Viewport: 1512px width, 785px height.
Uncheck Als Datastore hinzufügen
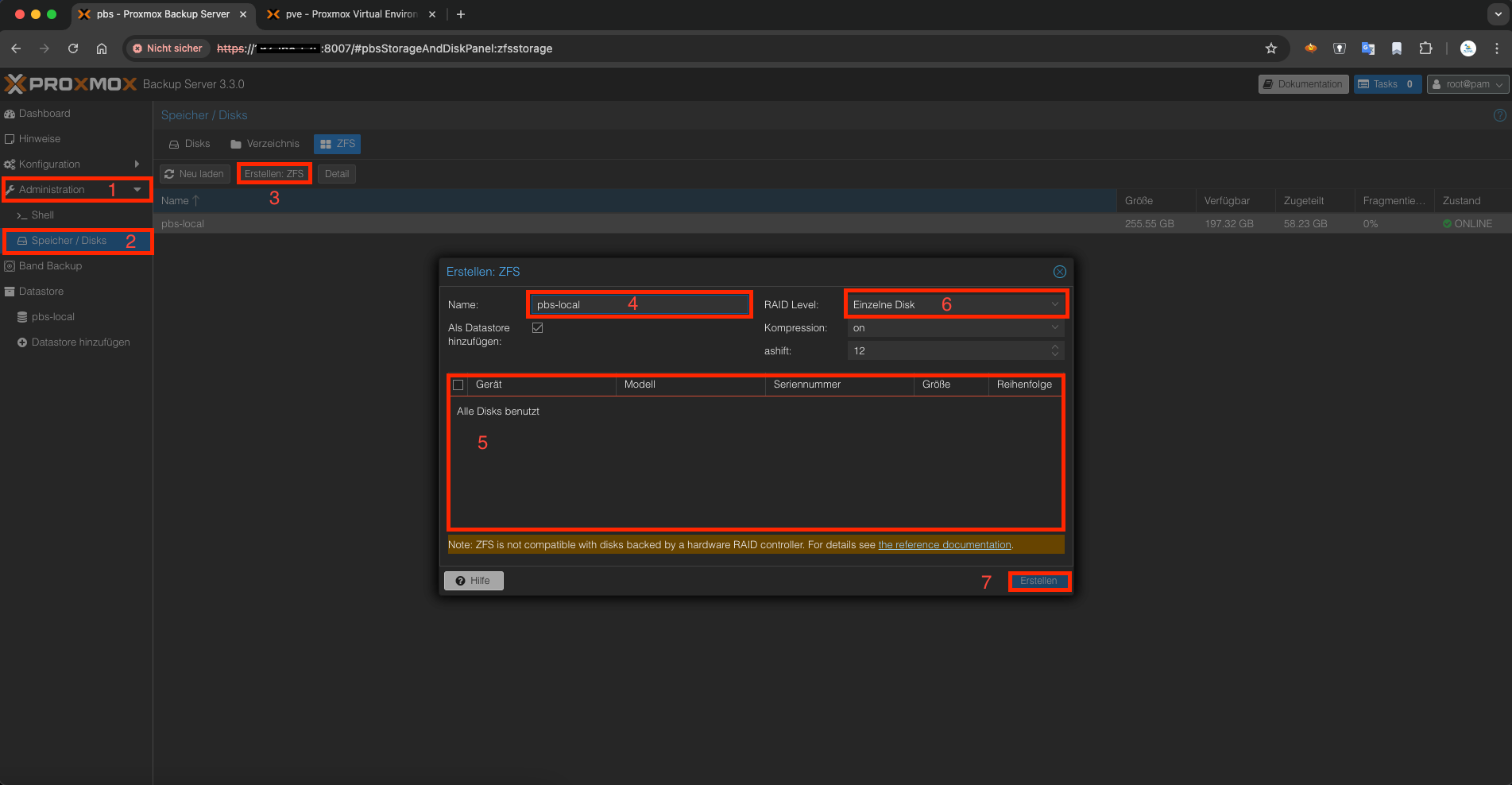538,327
